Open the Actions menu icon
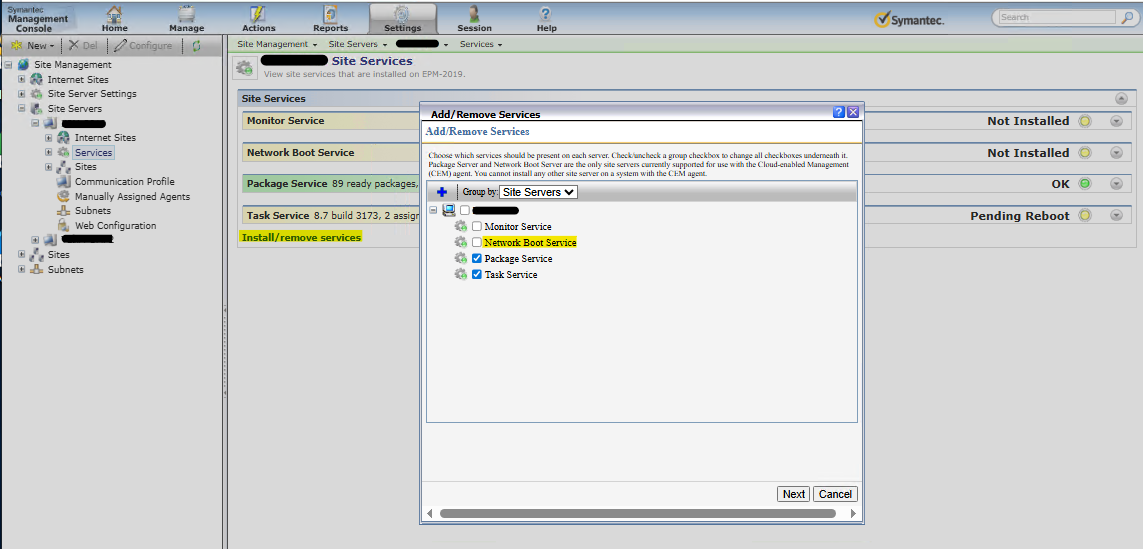The height and width of the screenshot is (549, 1143). [x=258, y=14]
